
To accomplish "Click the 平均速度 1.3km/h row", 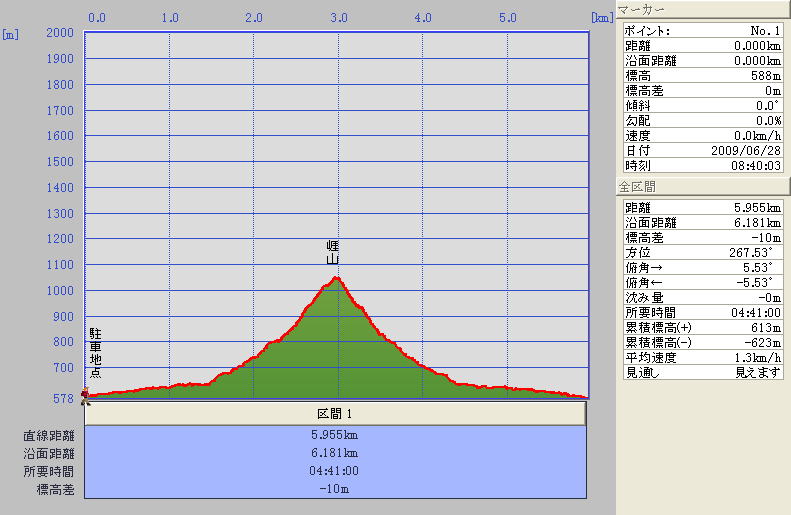I will (x=703, y=358).
